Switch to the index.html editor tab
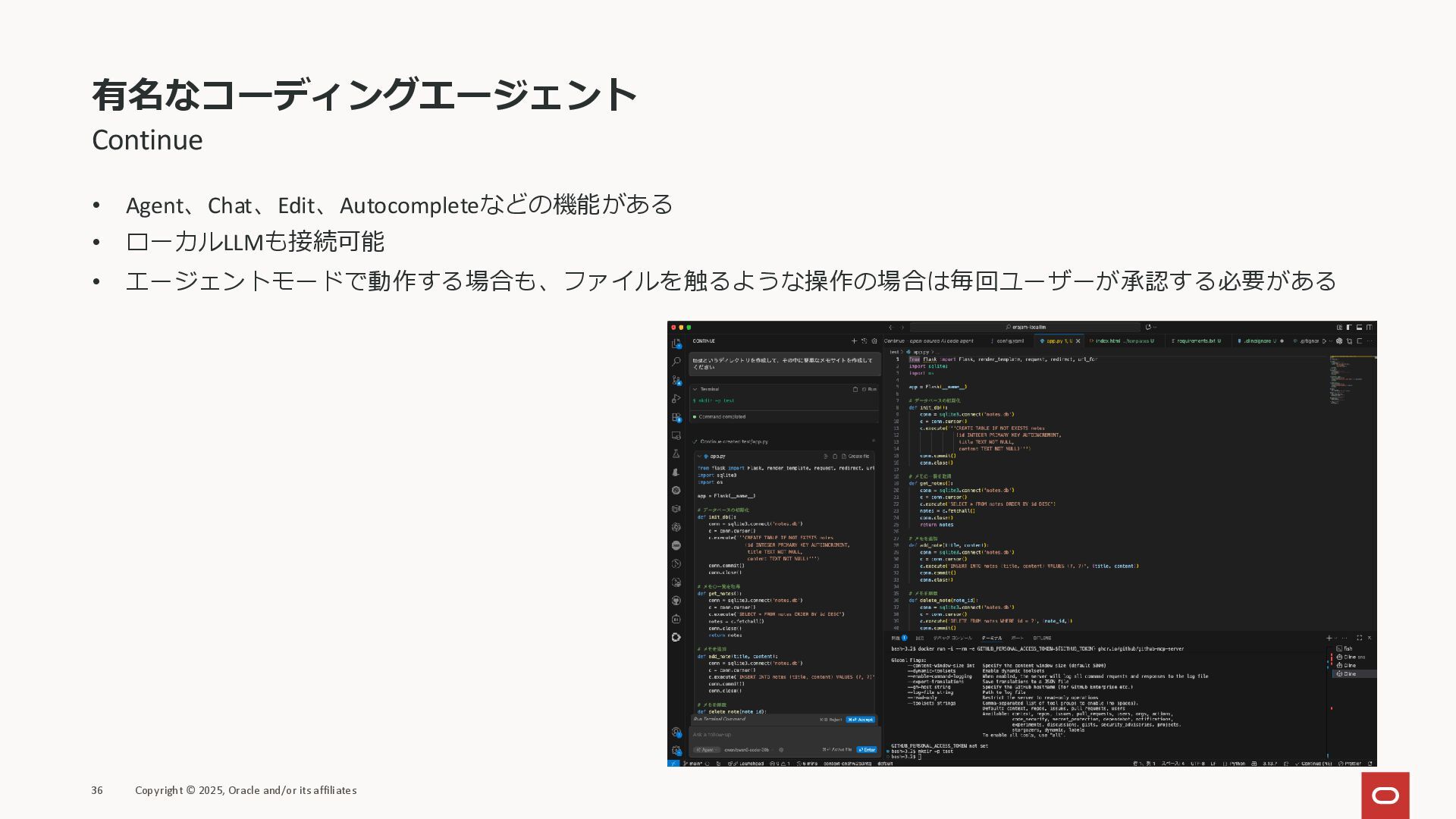 click(1108, 341)
